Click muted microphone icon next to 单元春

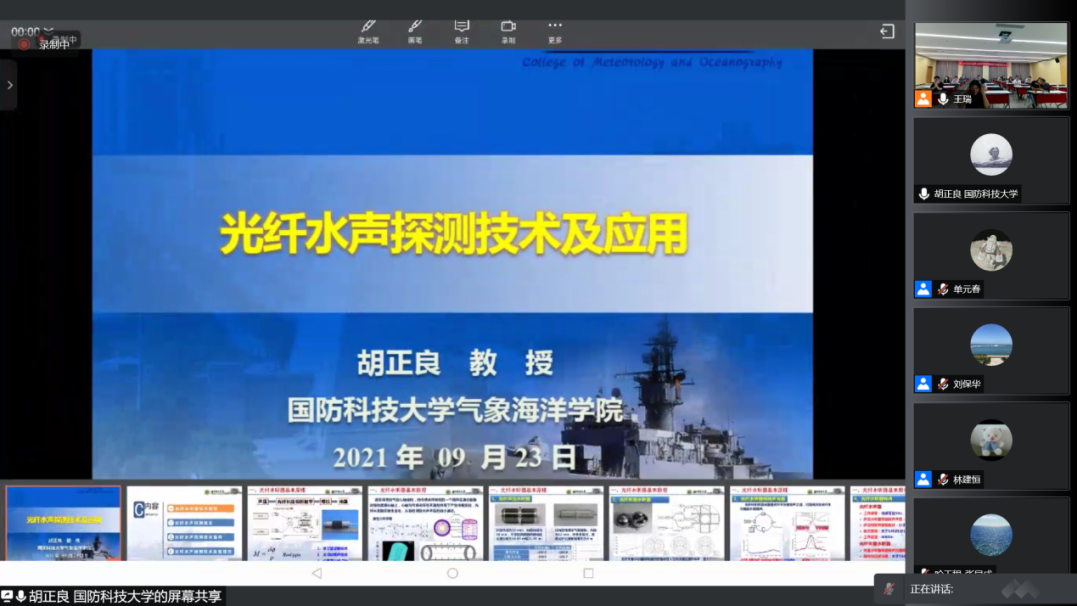click(x=942, y=289)
